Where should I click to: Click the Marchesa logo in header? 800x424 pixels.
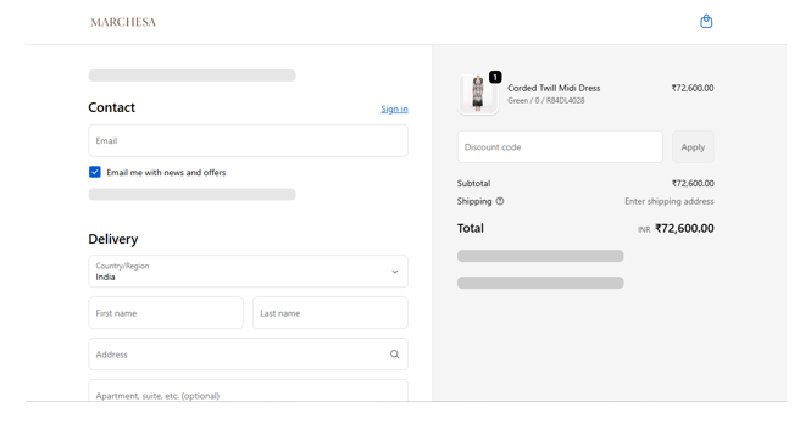[123, 22]
